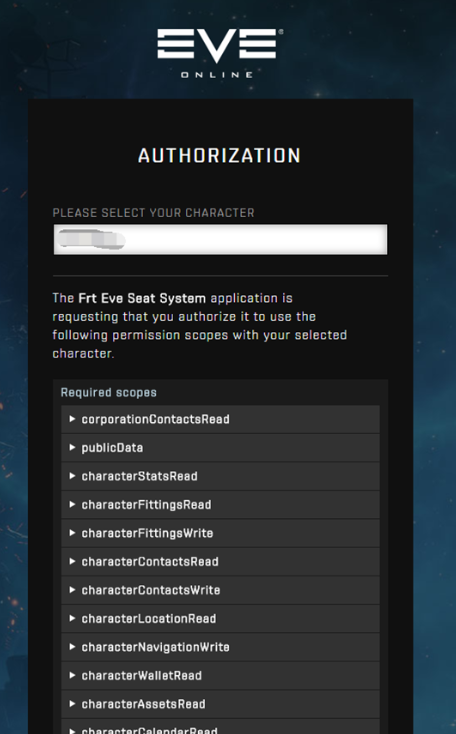456x734 pixels.
Task: Select the characterCalendarRead scope row
Action: 220,727
